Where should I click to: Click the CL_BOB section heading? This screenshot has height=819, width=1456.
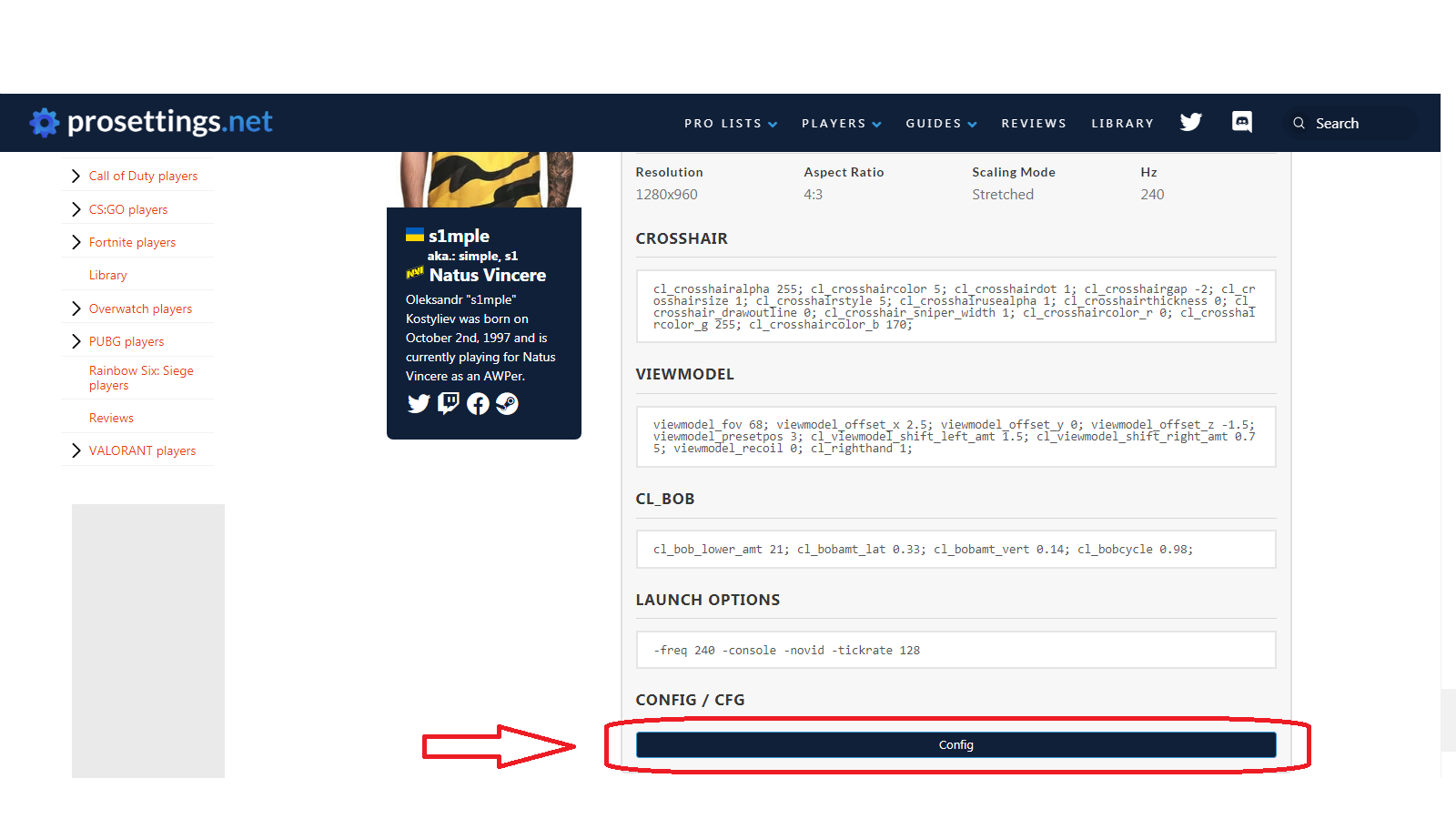(x=665, y=499)
